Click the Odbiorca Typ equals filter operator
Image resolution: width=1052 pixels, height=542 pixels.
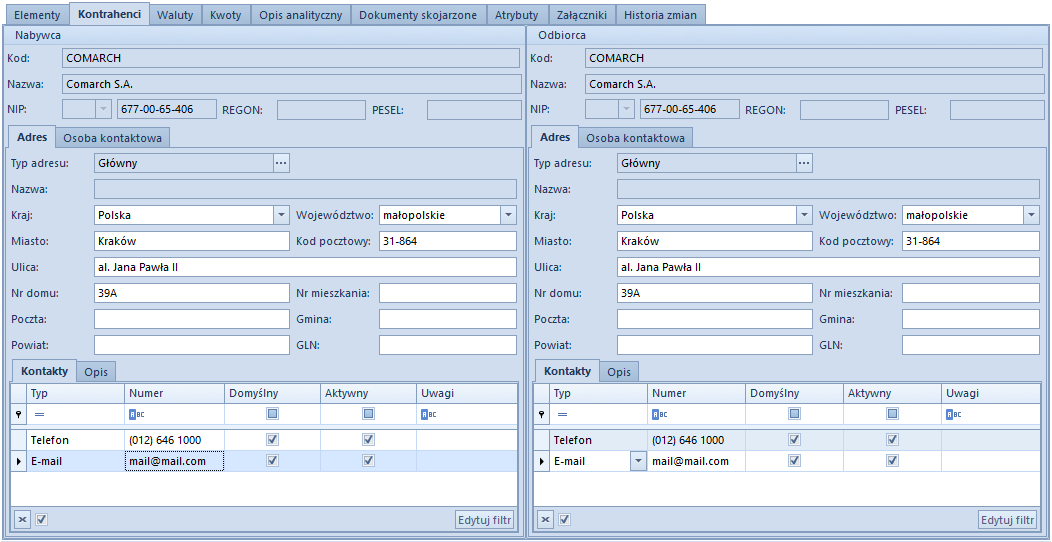coord(562,415)
